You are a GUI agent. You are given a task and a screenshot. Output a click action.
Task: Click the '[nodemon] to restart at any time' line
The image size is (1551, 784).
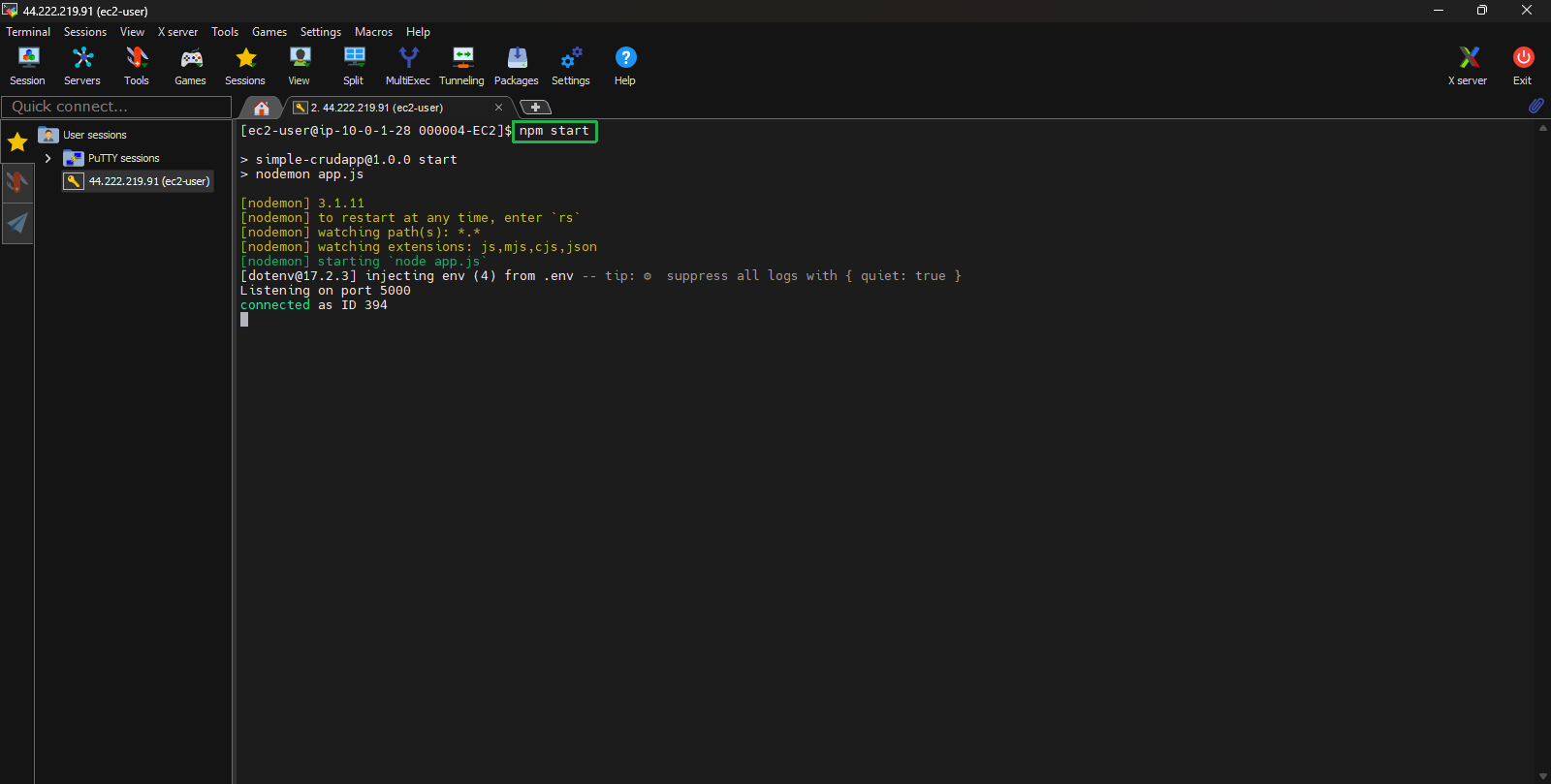coord(411,218)
